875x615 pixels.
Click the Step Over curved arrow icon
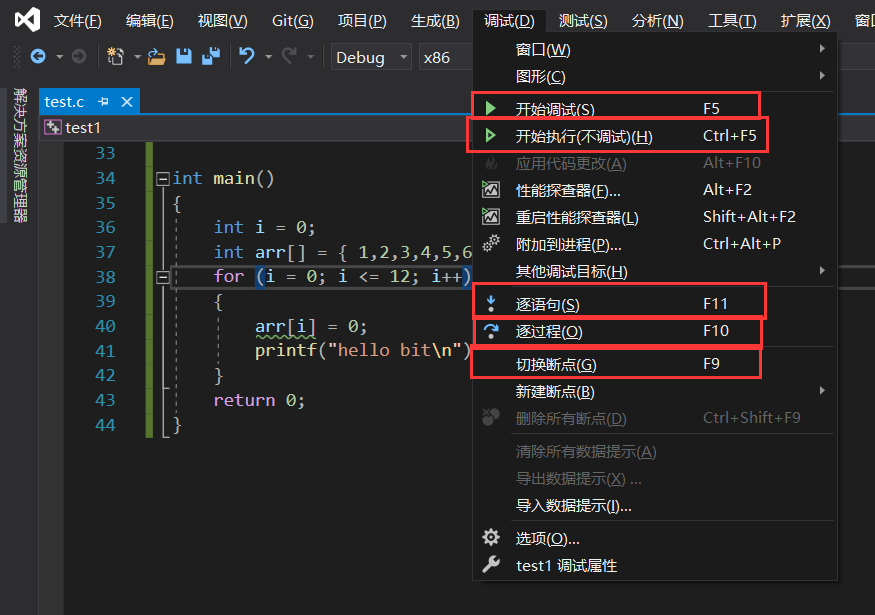(491, 330)
